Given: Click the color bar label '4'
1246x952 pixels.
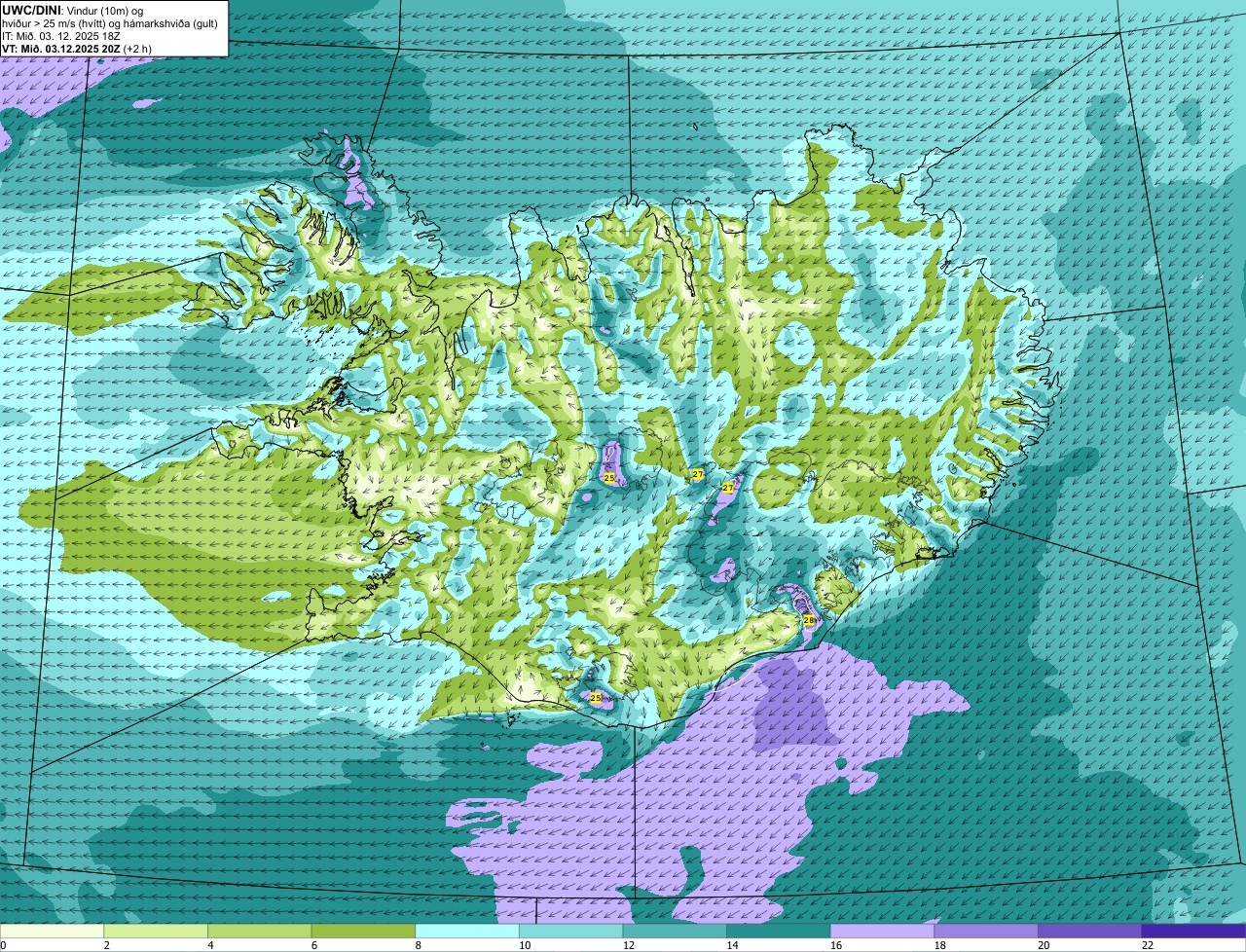Looking at the screenshot, I should pyautogui.click(x=210, y=945).
